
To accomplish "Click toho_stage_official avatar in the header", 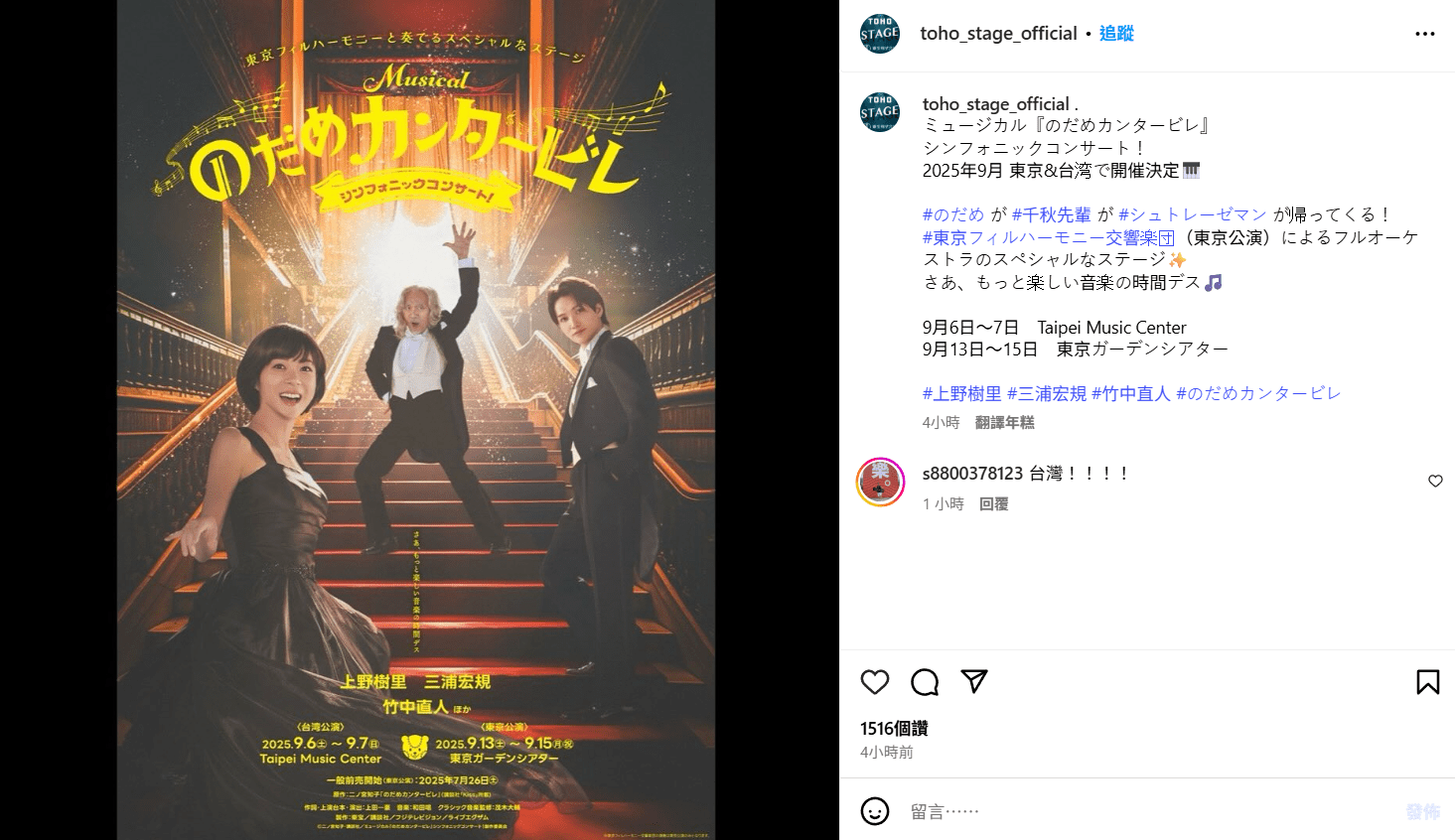I will tap(880, 34).
